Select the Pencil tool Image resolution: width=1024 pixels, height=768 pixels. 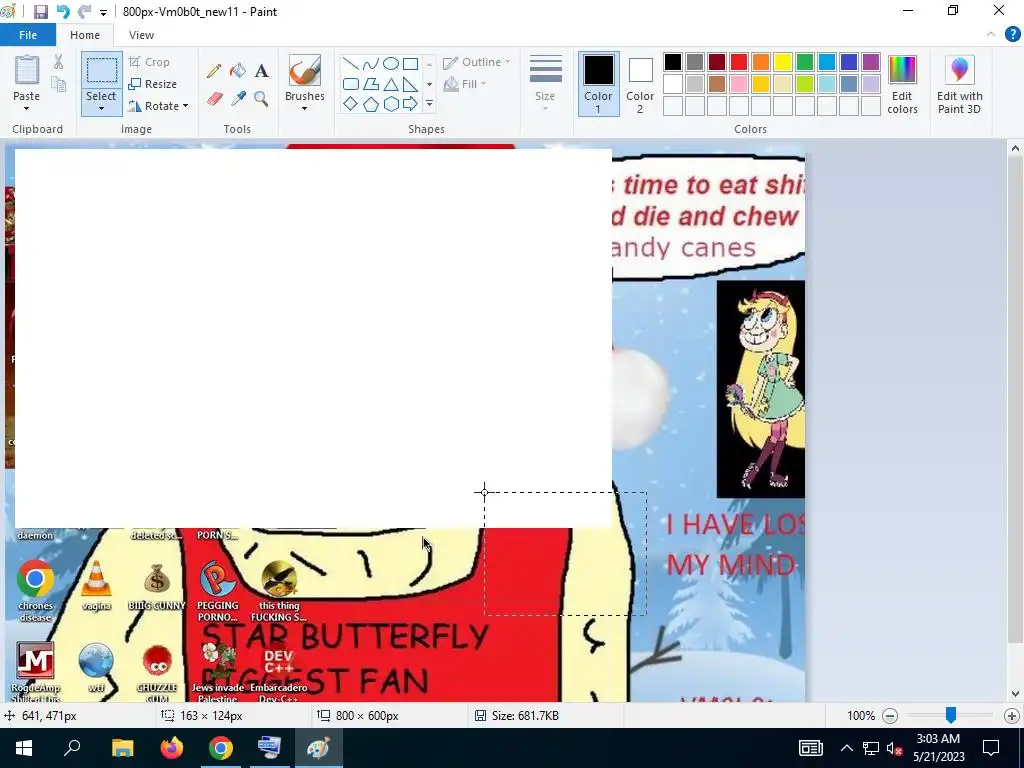pos(214,71)
